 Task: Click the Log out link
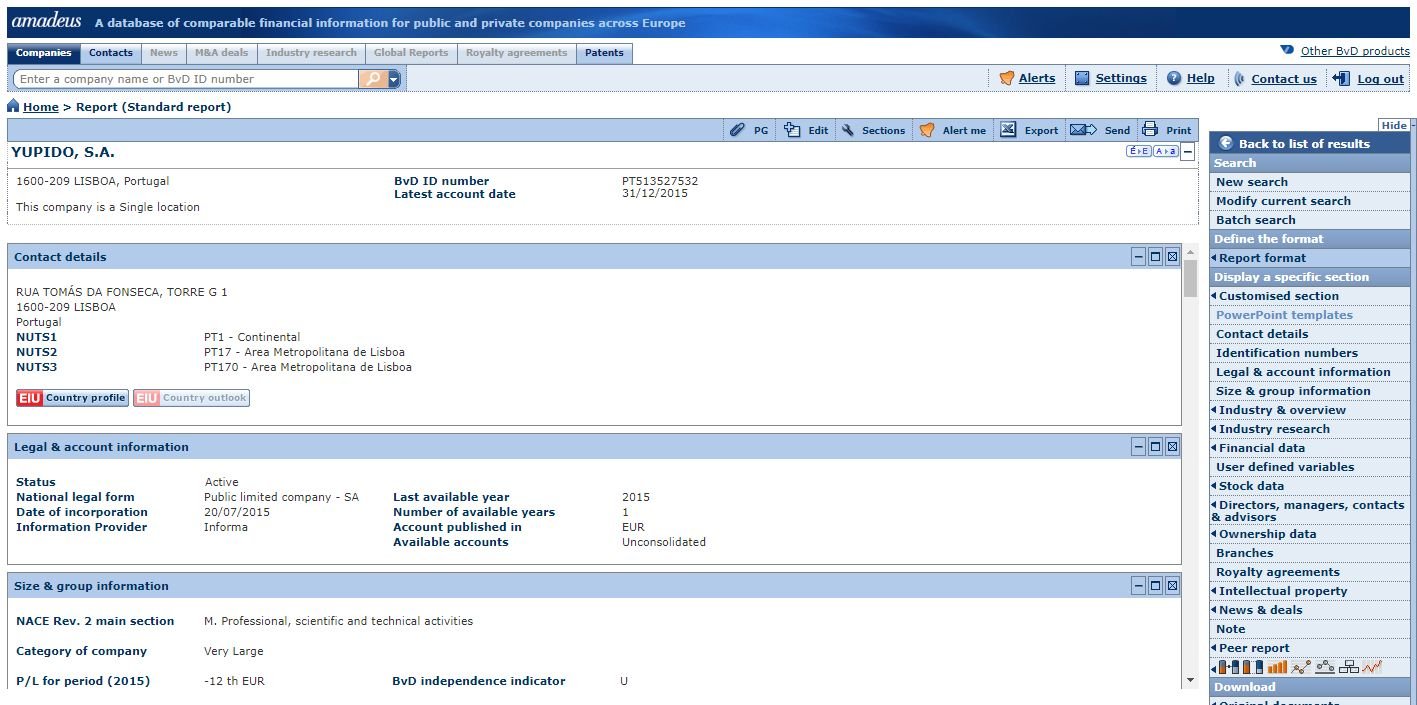point(1380,79)
